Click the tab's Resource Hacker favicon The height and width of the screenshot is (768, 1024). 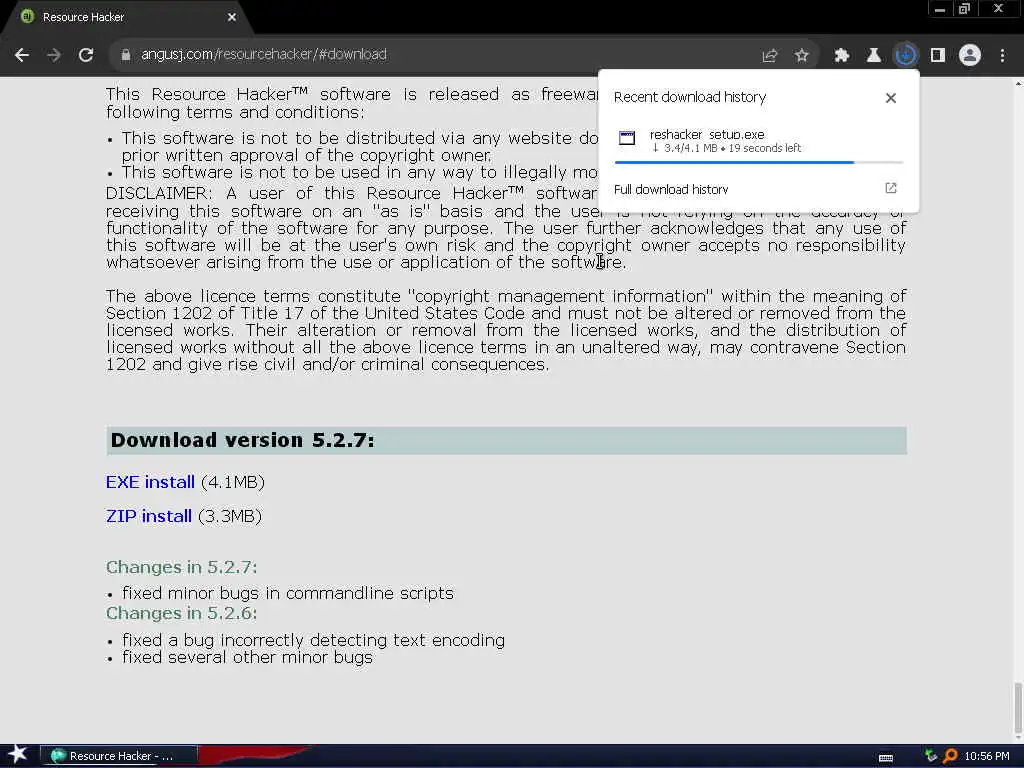click(x=27, y=17)
